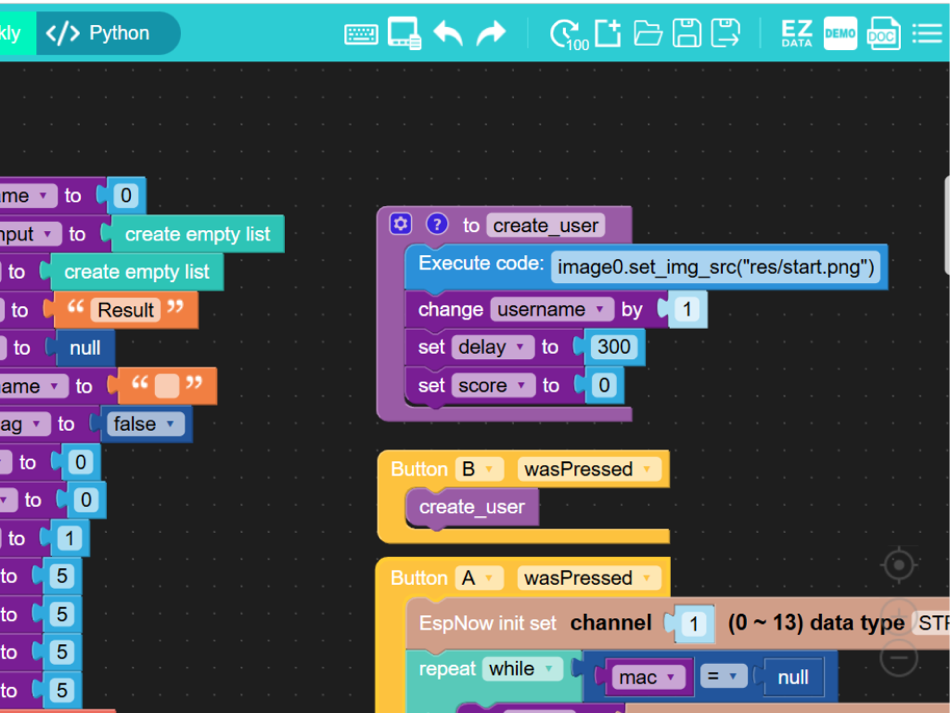Undo the last block change
The width and height of the screenshot is (950, 713).
(448, 33)
